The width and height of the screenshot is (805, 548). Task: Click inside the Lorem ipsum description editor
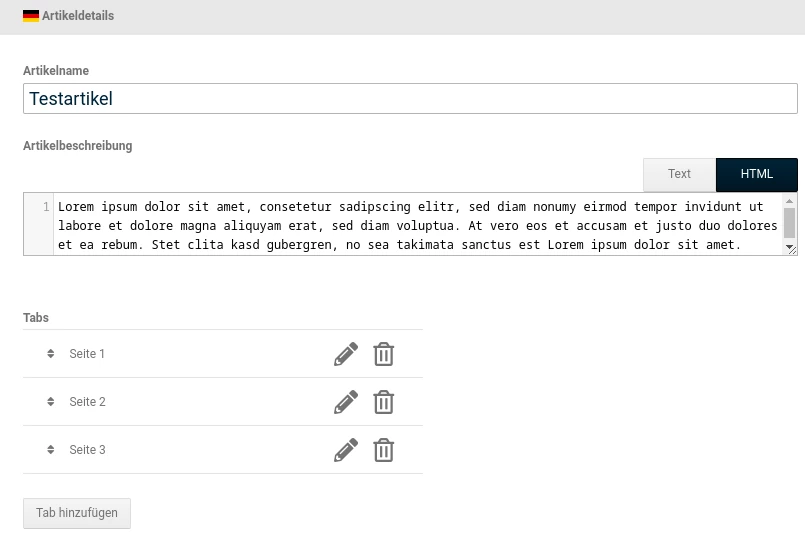click(417, 225)
